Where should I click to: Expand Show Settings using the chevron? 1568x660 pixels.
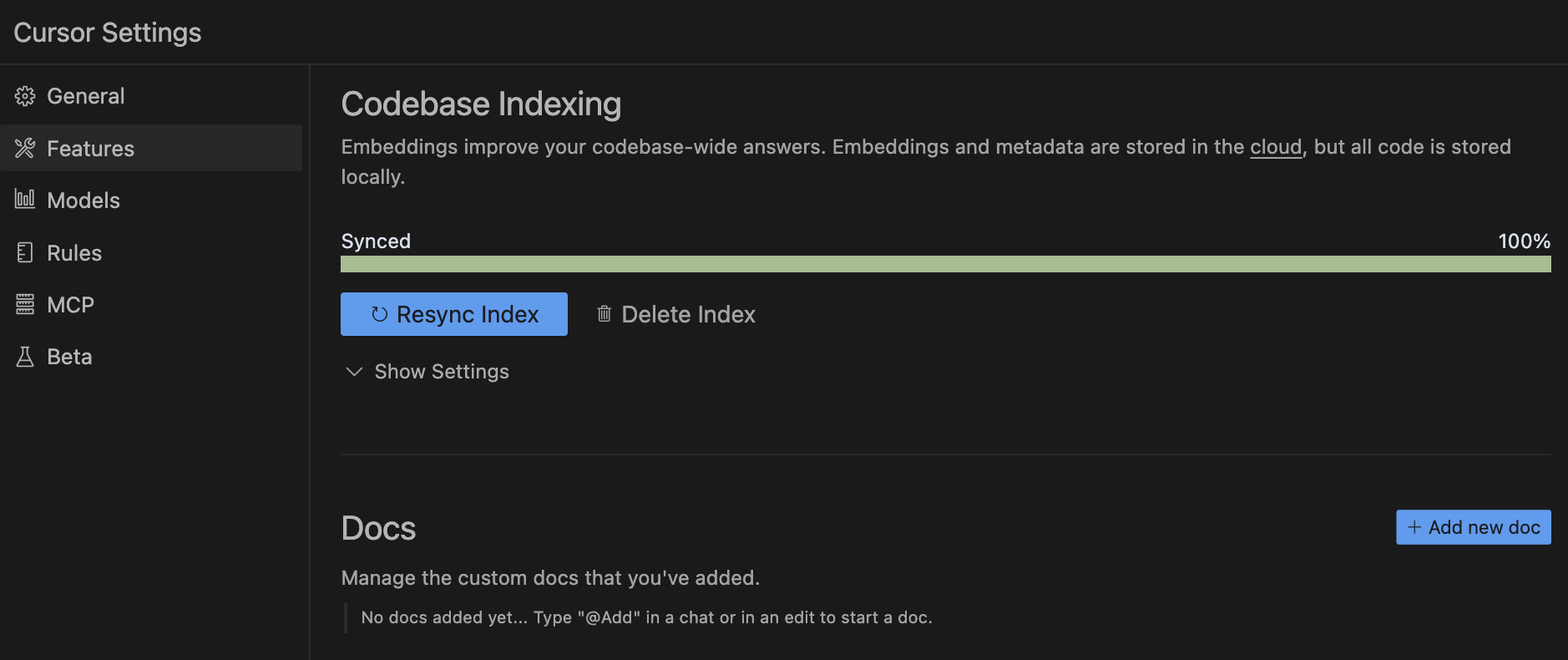click(354, 372)
